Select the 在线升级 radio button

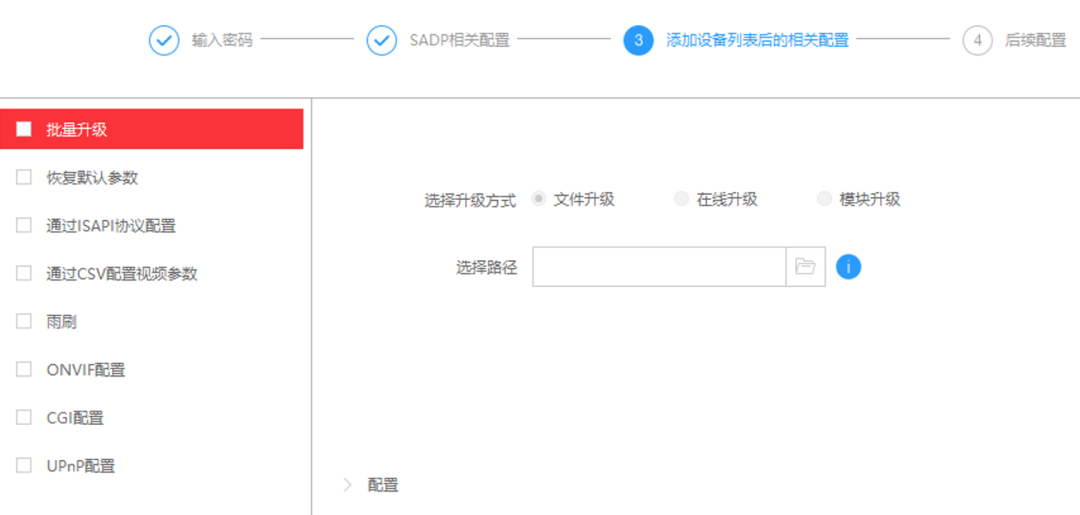(681, 199)
